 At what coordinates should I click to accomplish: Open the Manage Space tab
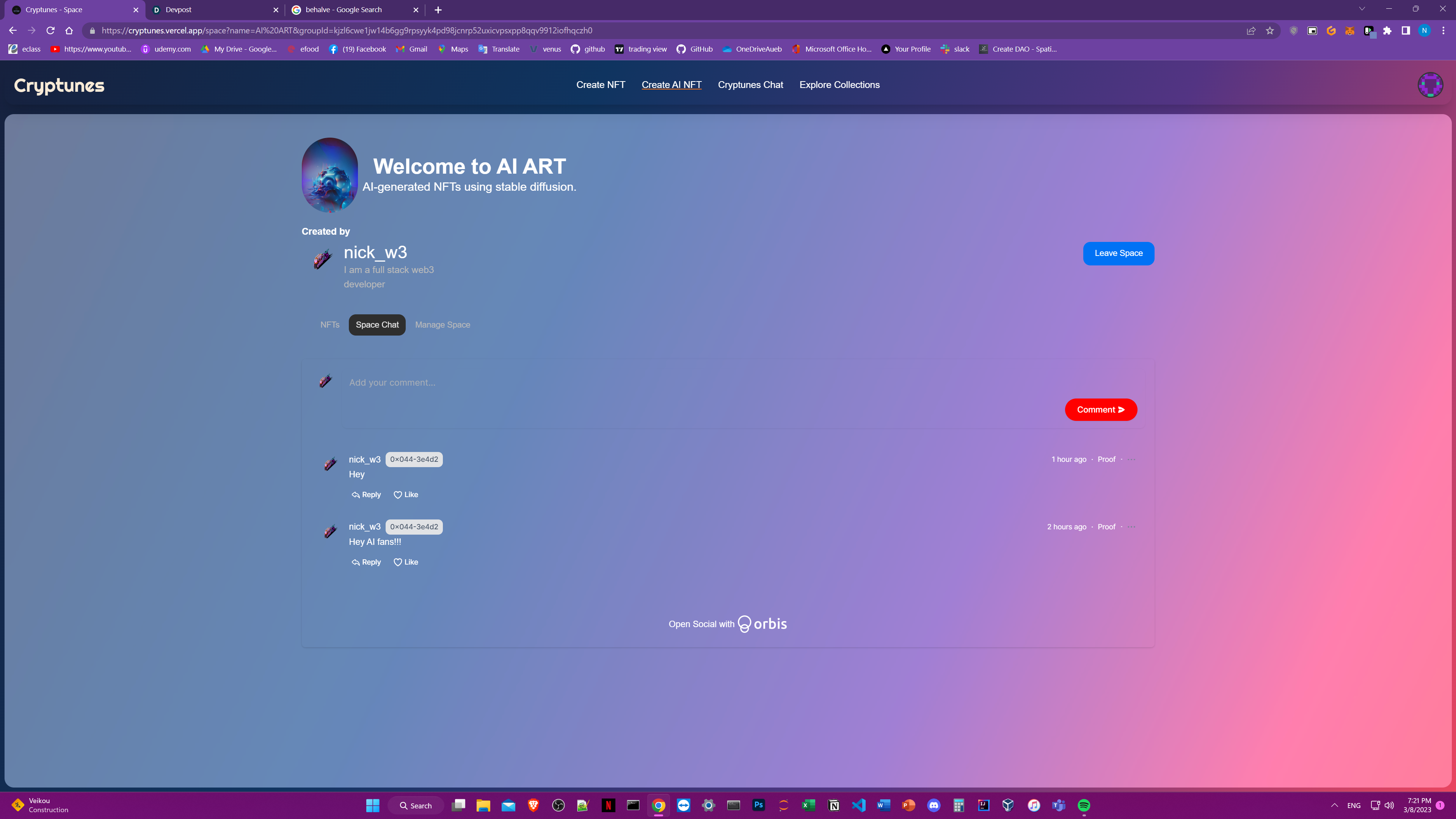(x=442, y=325)
